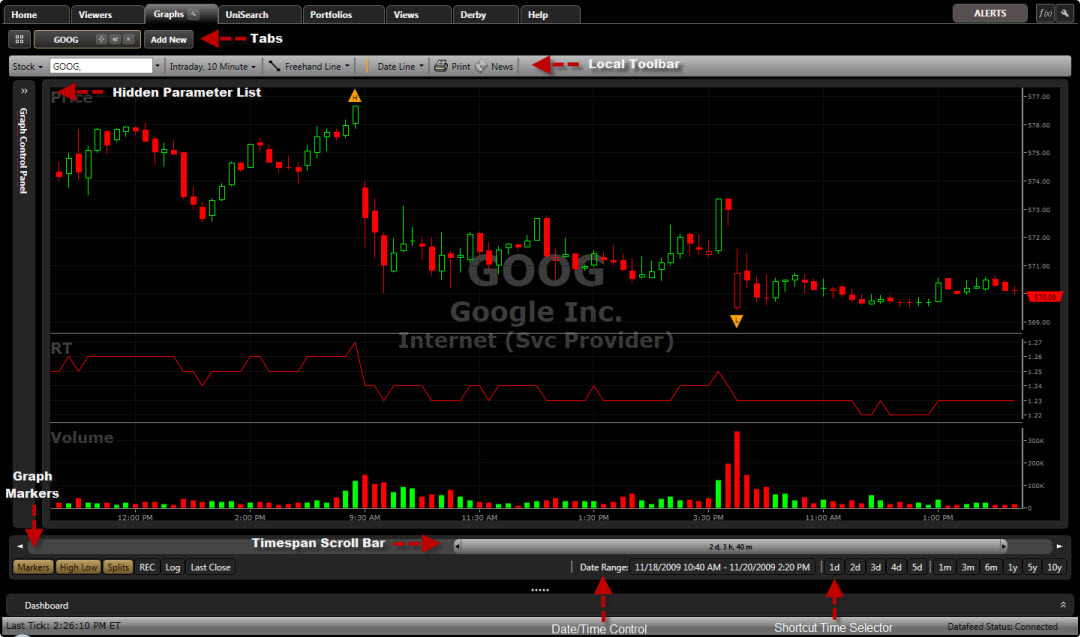Screen dimensions: 1080x637
Task: Close the GOOG graph tab
Action: (x=128, y=39)
